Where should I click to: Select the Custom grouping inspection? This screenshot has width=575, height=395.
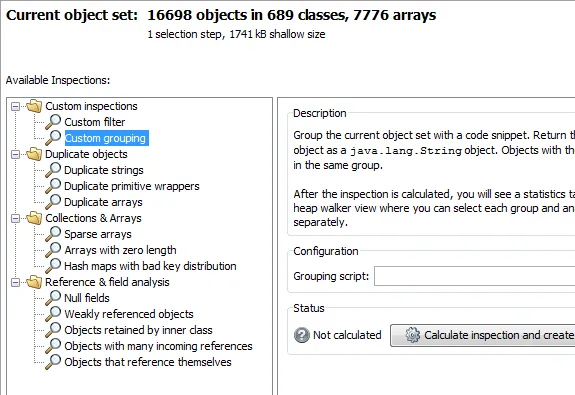(106, 138)
